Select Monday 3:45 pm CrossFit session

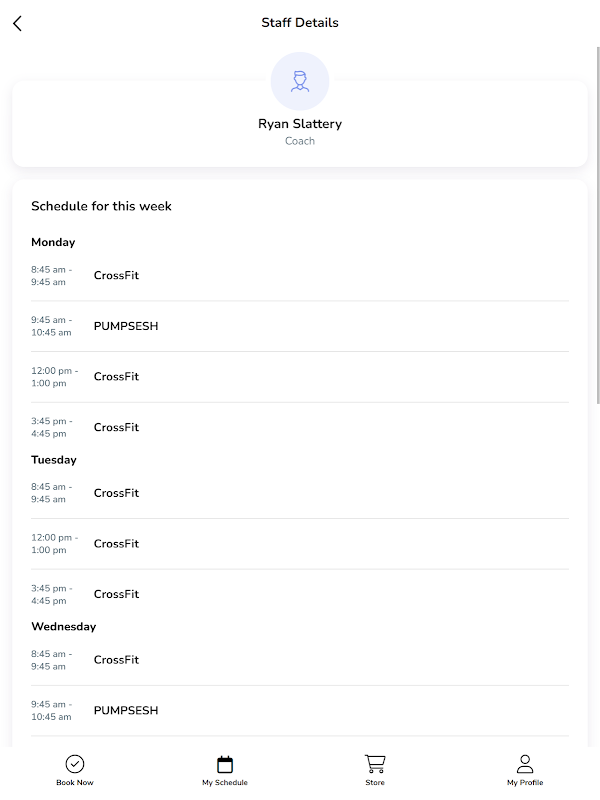[x=116, y=428]
